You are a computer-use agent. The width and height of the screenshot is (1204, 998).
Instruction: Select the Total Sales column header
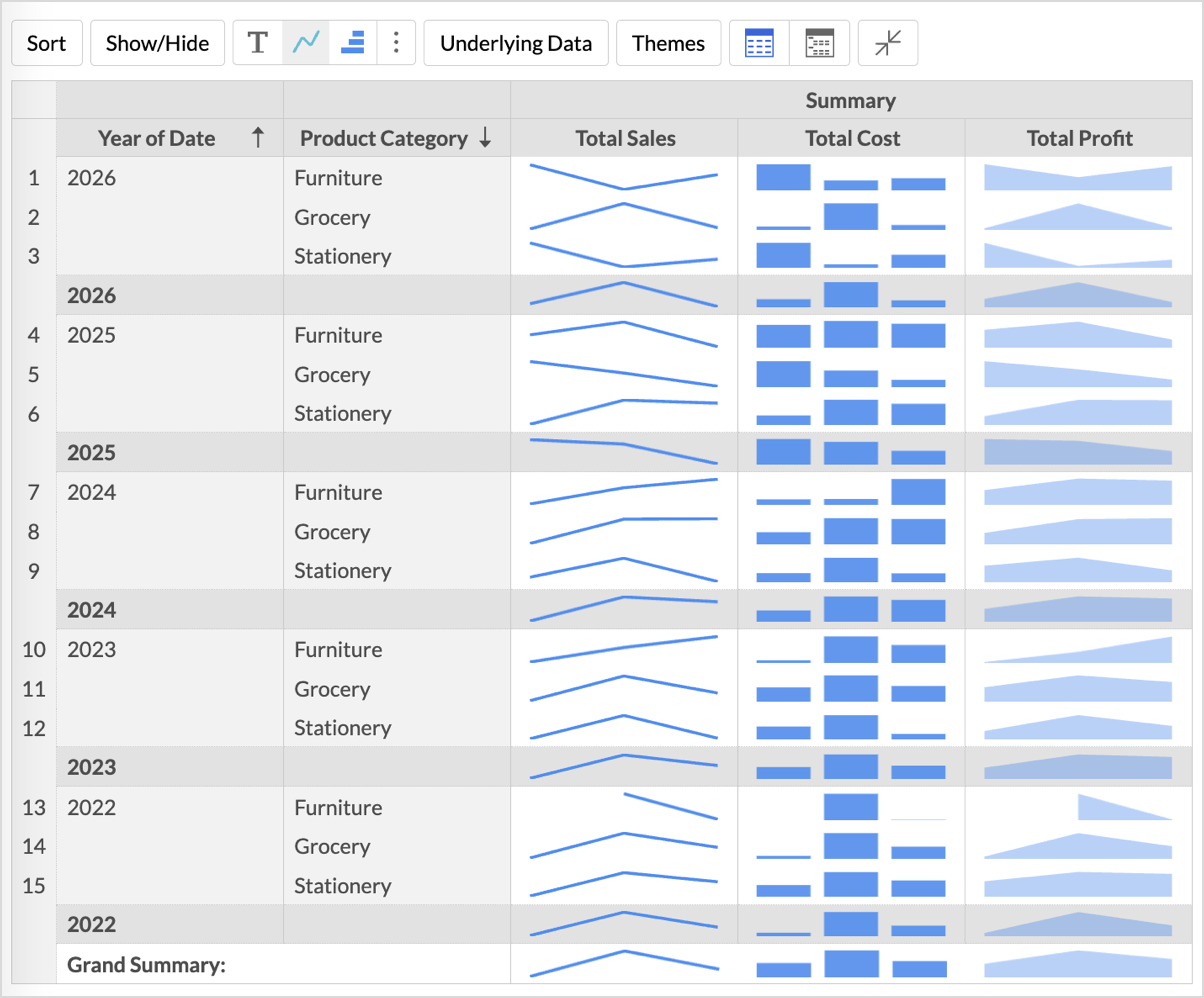click(625, 138)
